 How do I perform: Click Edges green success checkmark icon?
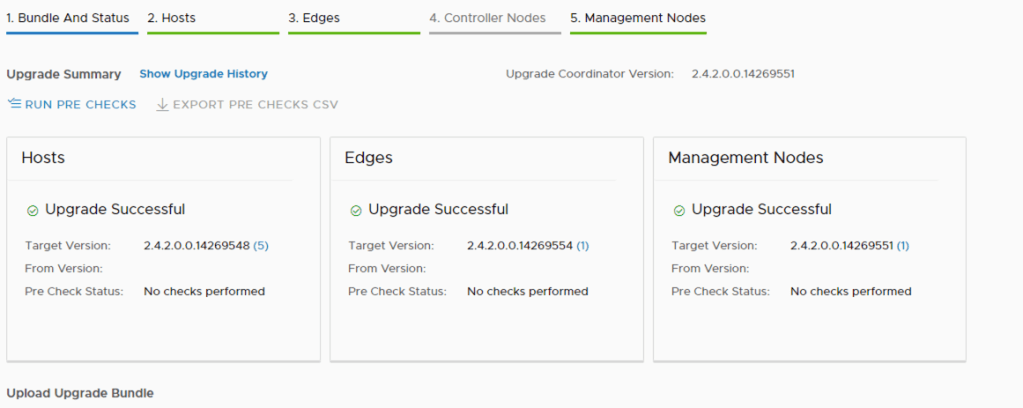click(356, 210)
